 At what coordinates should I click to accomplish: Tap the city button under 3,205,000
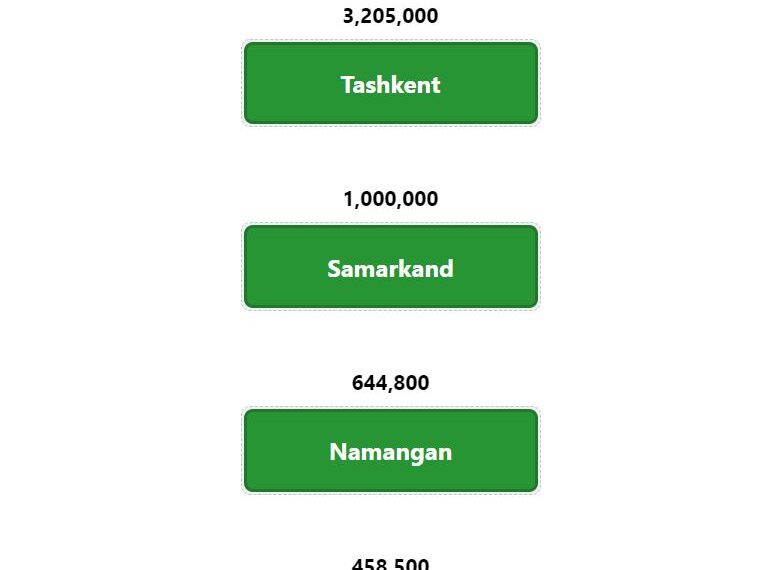(x=391, y=83)
